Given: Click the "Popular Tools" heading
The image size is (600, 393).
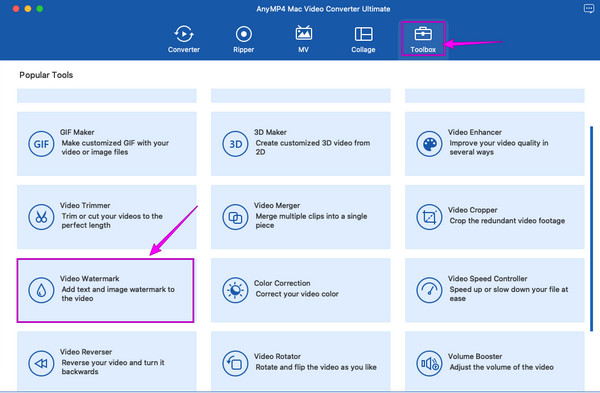Looking at the screenshot, I should point(46,75).
